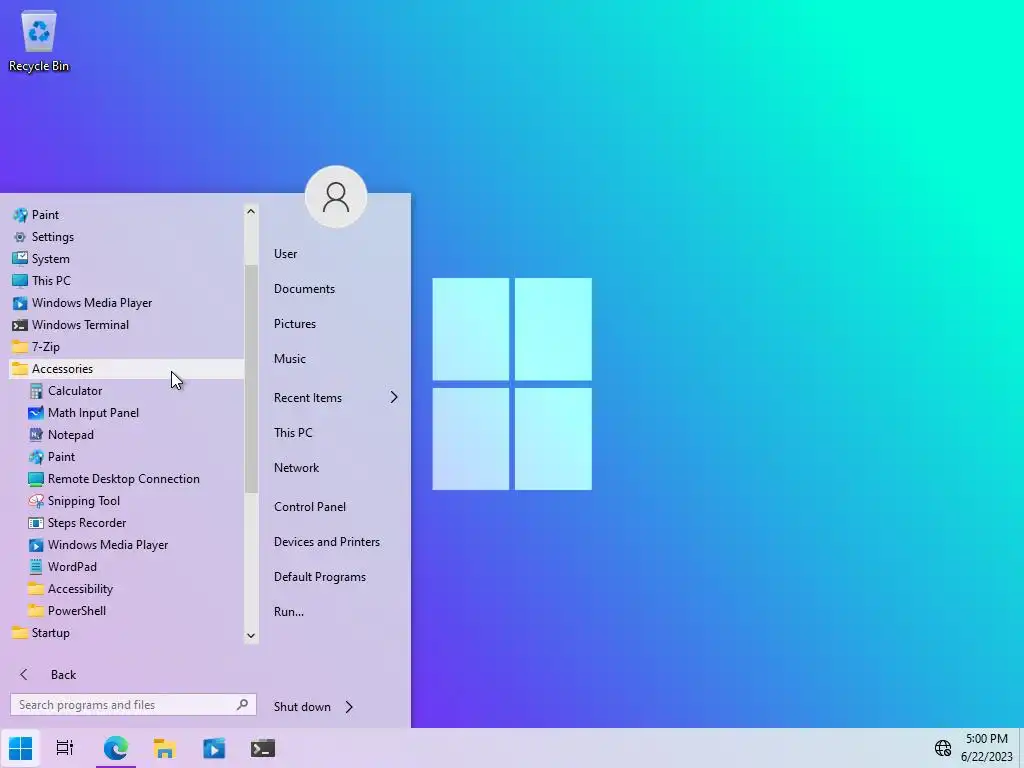Click the Search programs and files box
The image size is (1024, 768).
pos(133,705)
